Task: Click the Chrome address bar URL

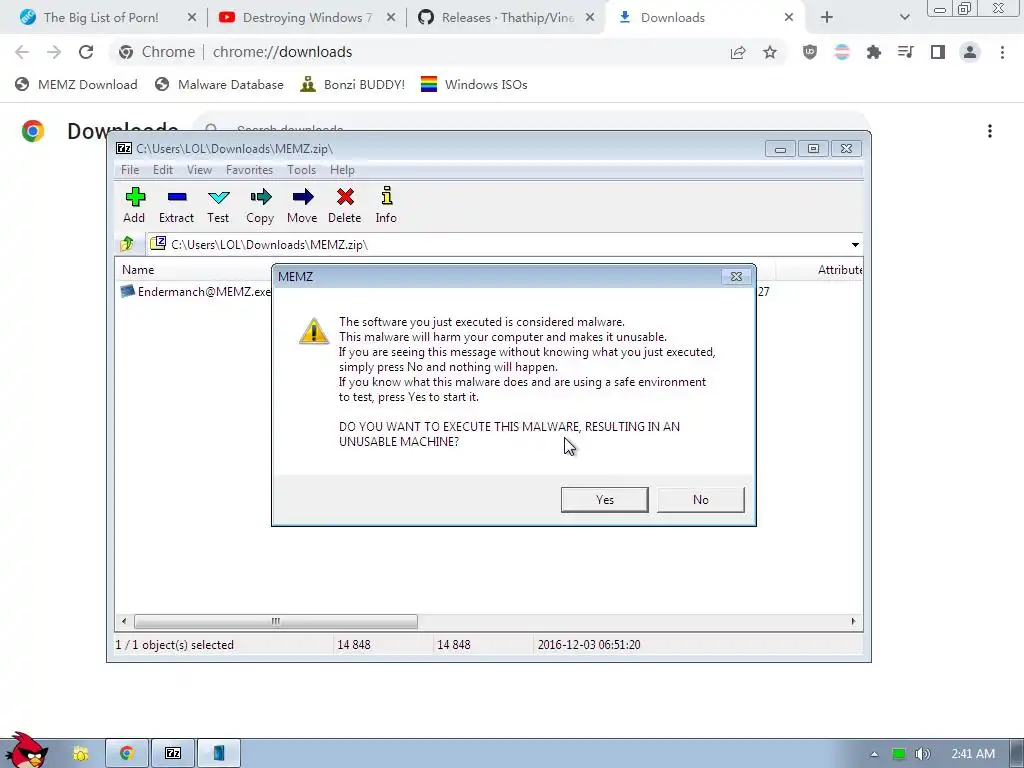Action: 282,52
